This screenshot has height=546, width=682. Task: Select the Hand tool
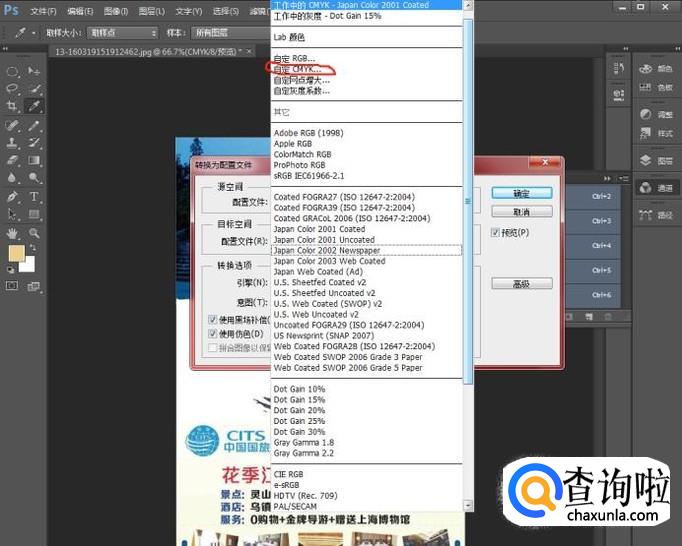12,233
